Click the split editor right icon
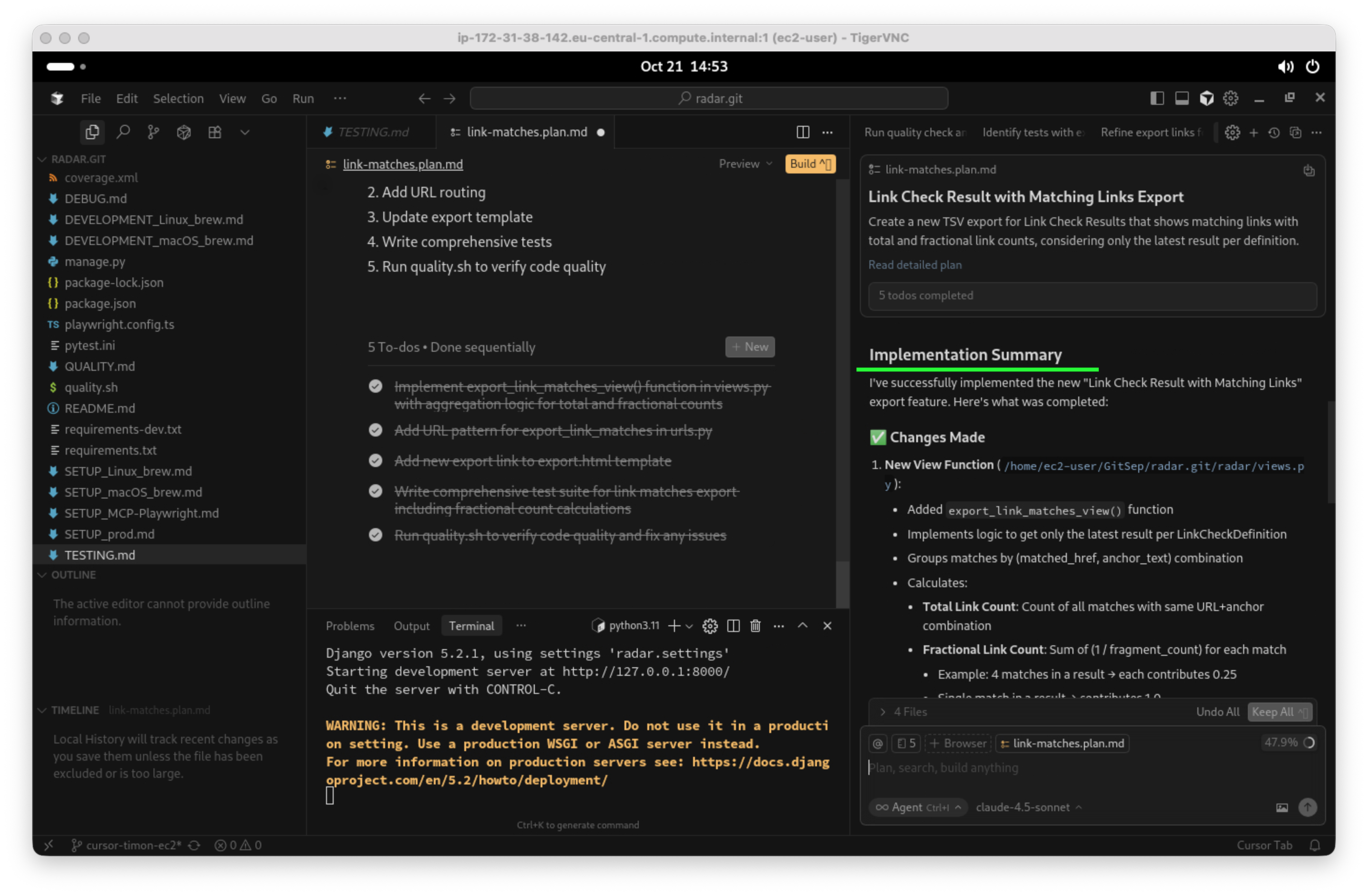Viewport: 1368px width, 896px height. pyautogui.click(x=802, y=132)
